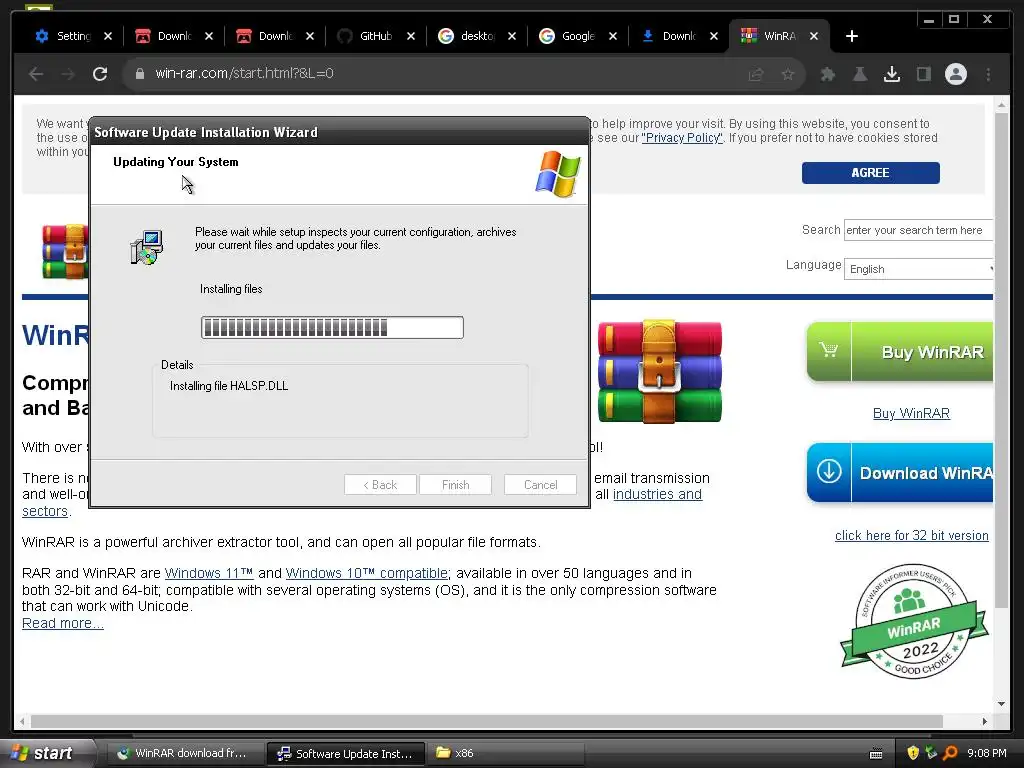
Task: Toggle the side panel icon
Action: coord(923,74)
